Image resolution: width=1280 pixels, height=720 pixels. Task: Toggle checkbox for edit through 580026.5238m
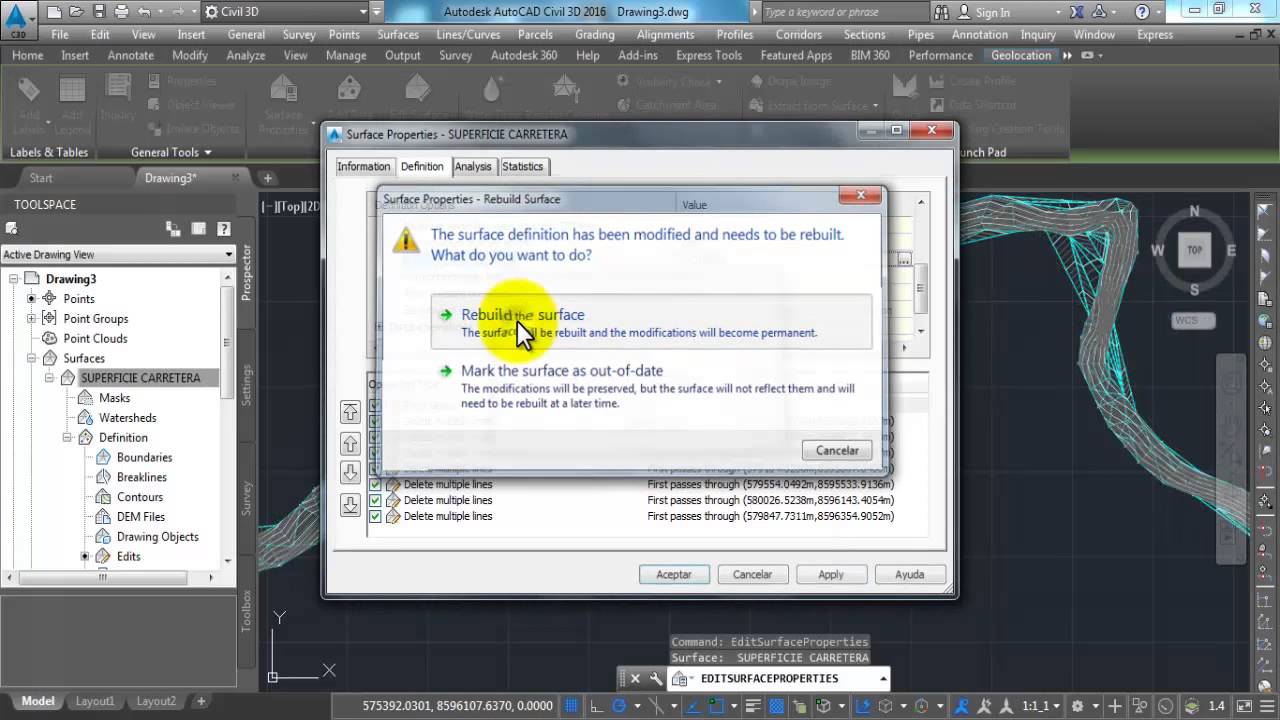[376, 500]
